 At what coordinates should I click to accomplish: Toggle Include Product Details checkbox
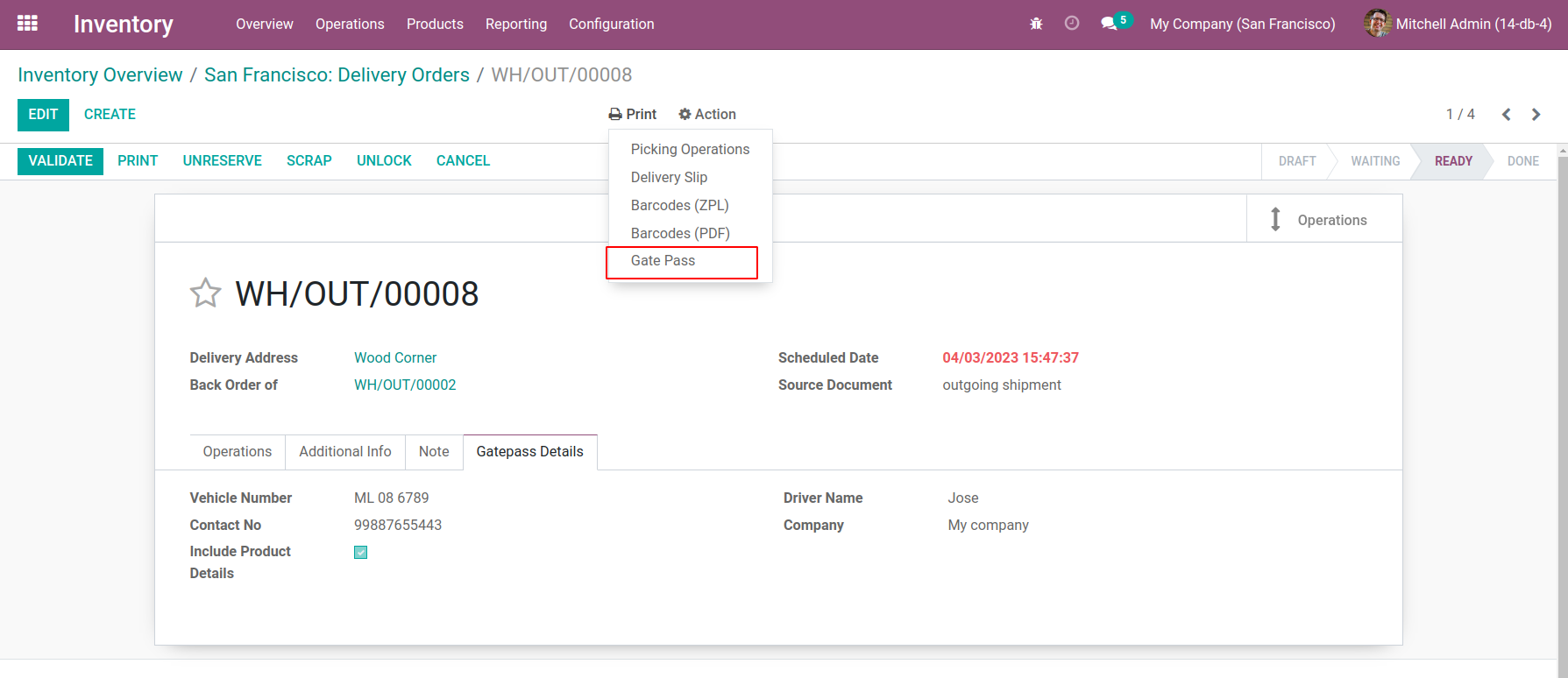tap(361, 552)
